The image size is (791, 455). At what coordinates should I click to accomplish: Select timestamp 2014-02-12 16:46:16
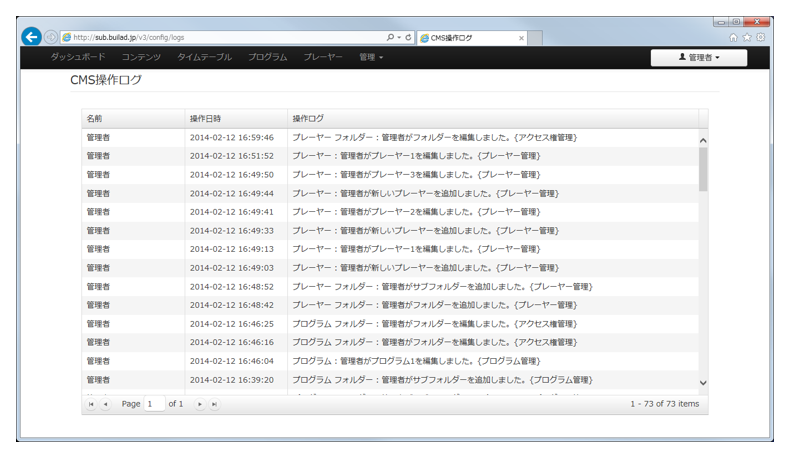232,342
